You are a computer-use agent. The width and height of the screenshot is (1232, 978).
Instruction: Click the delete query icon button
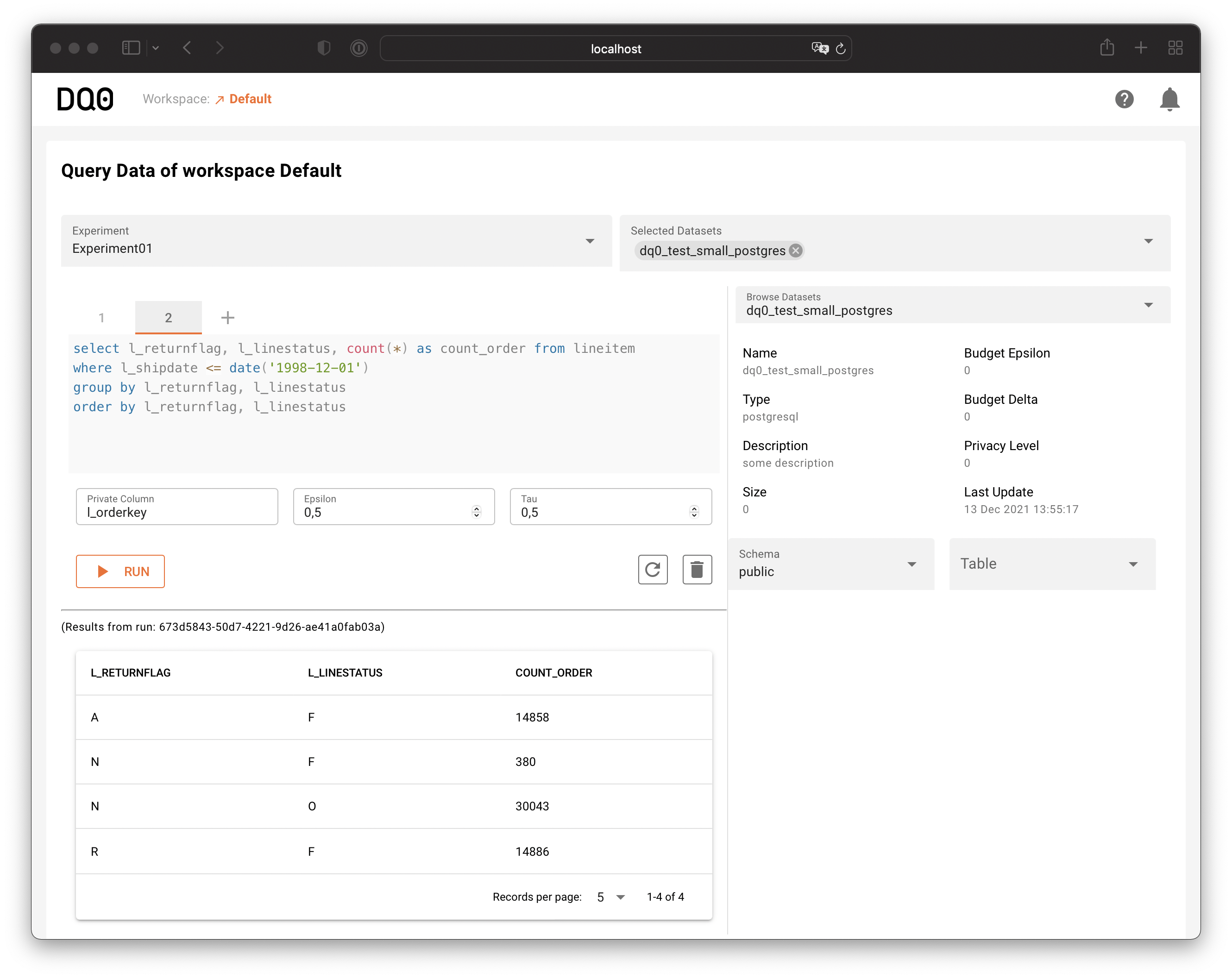point(697,570)
